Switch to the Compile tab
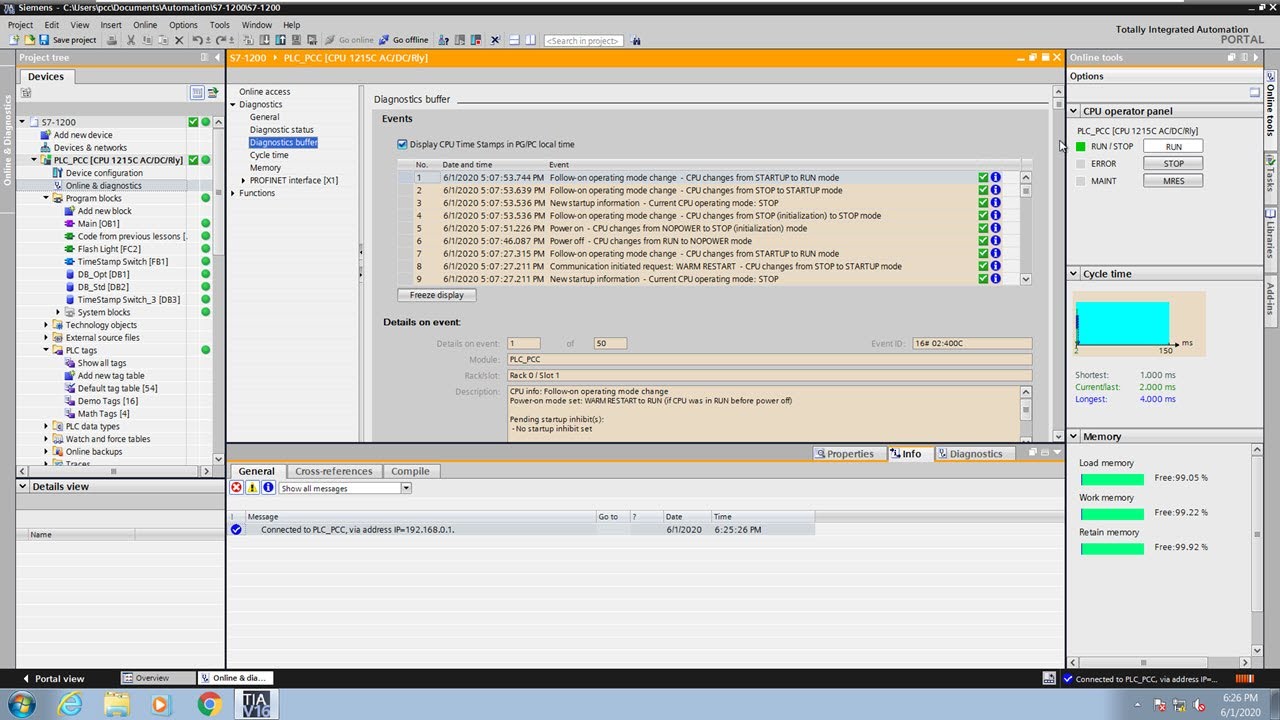The height and width of the screenshot is (720, 1280). [410, 471]
